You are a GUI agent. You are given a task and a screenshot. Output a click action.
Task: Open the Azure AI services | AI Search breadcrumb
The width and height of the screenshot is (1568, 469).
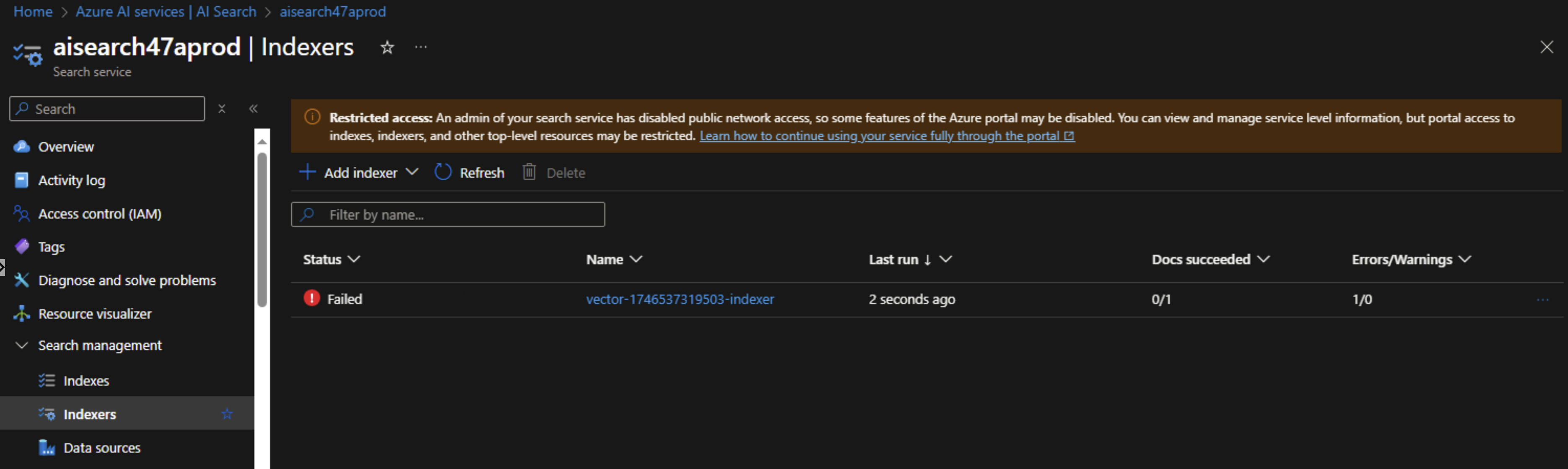tap(166, 12)
